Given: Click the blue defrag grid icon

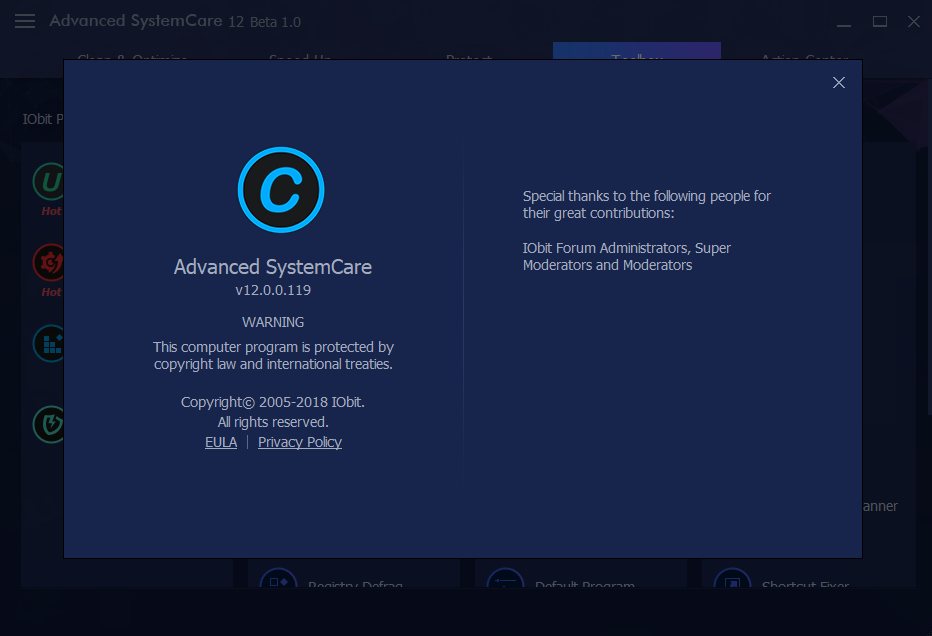Looking at the screenshot, I should [49, 344].
